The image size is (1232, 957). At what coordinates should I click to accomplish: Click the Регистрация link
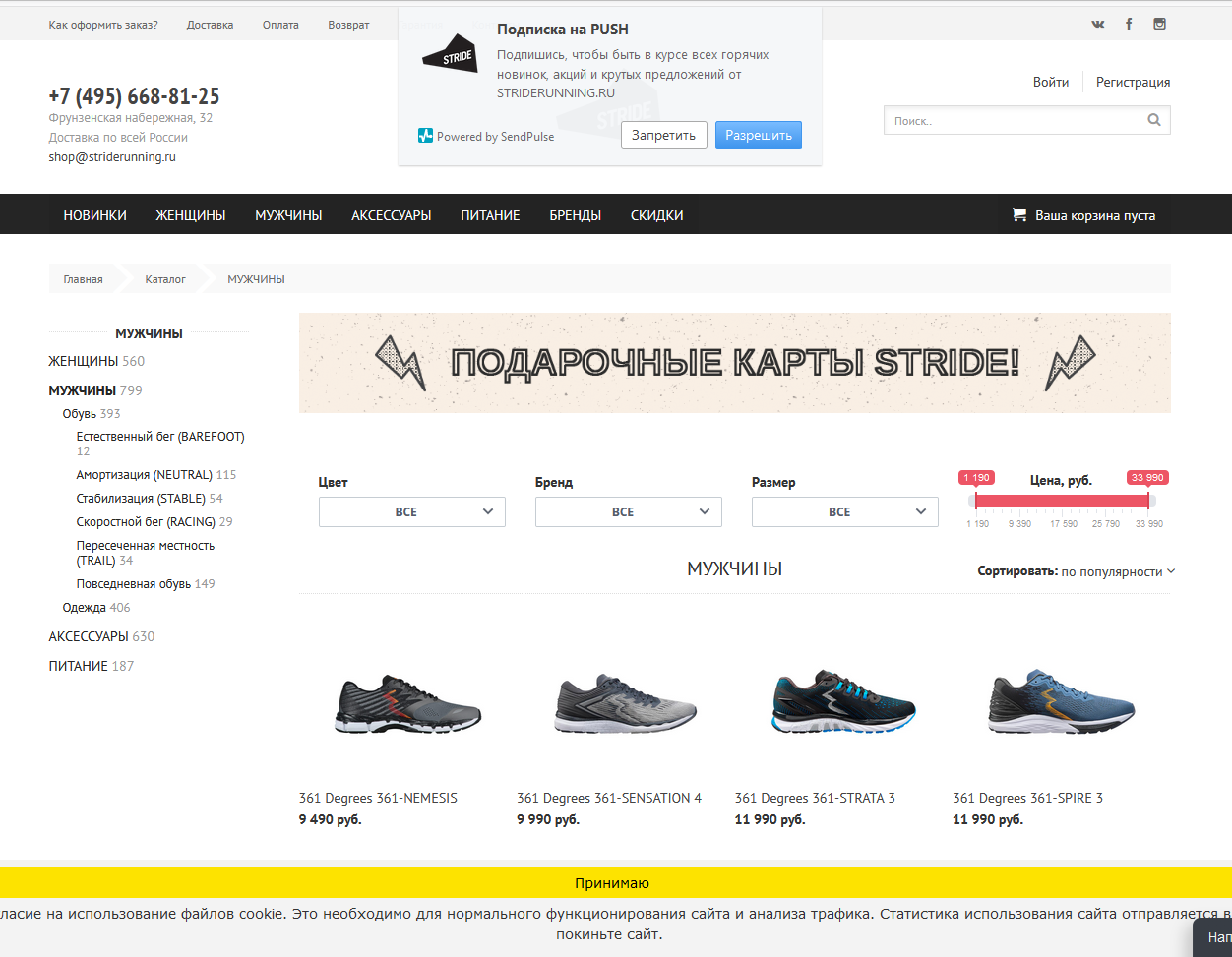tap(1134, 82)
